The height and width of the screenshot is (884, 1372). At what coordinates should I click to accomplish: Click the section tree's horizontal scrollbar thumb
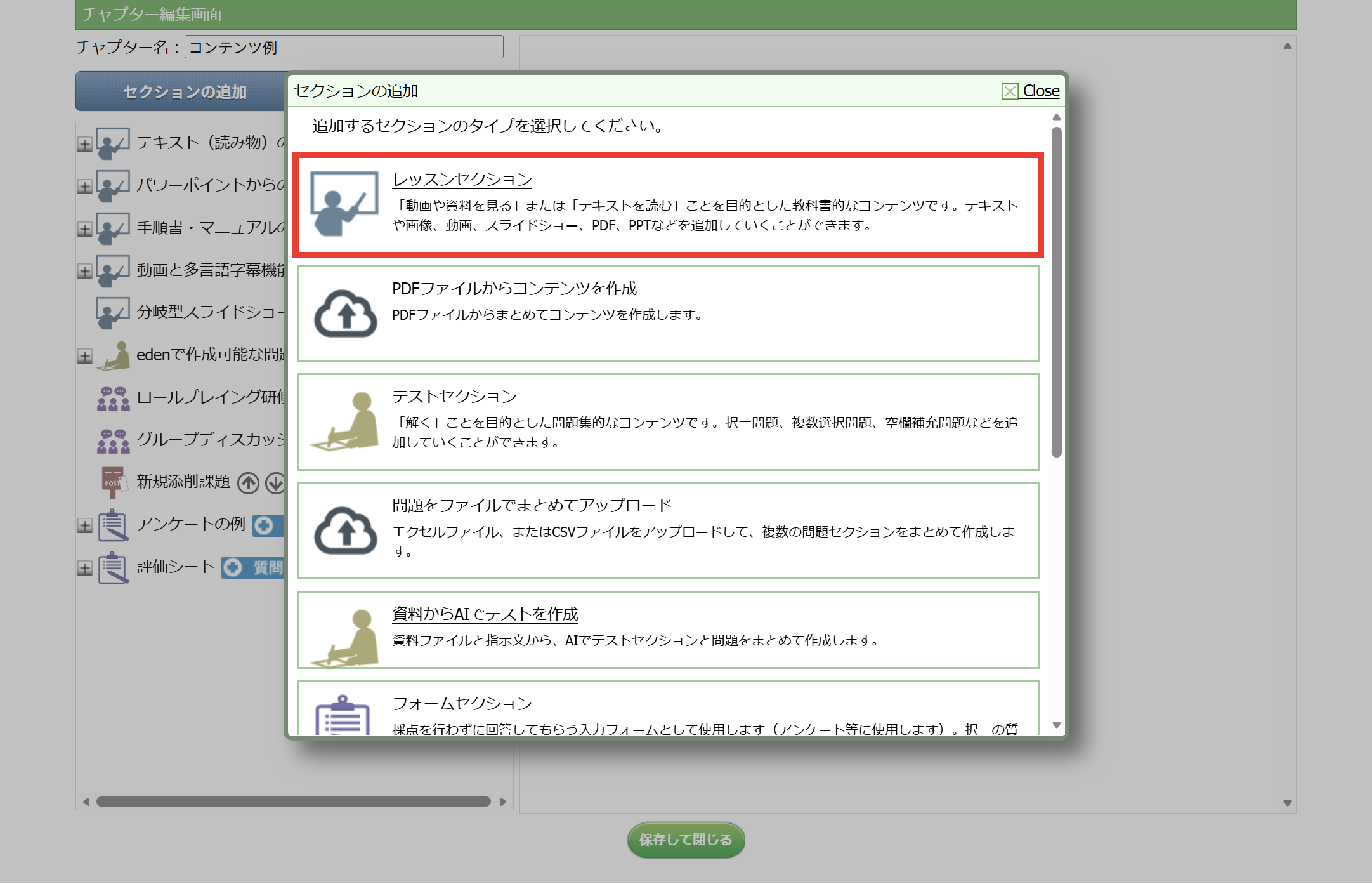coord(294,802)
